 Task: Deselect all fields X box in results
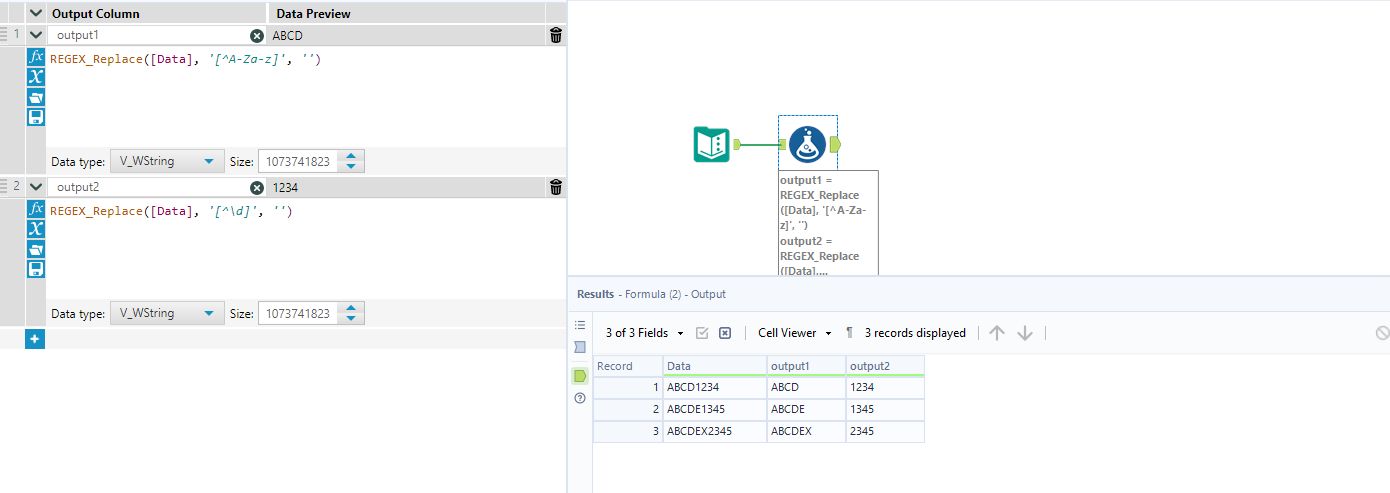725,333
